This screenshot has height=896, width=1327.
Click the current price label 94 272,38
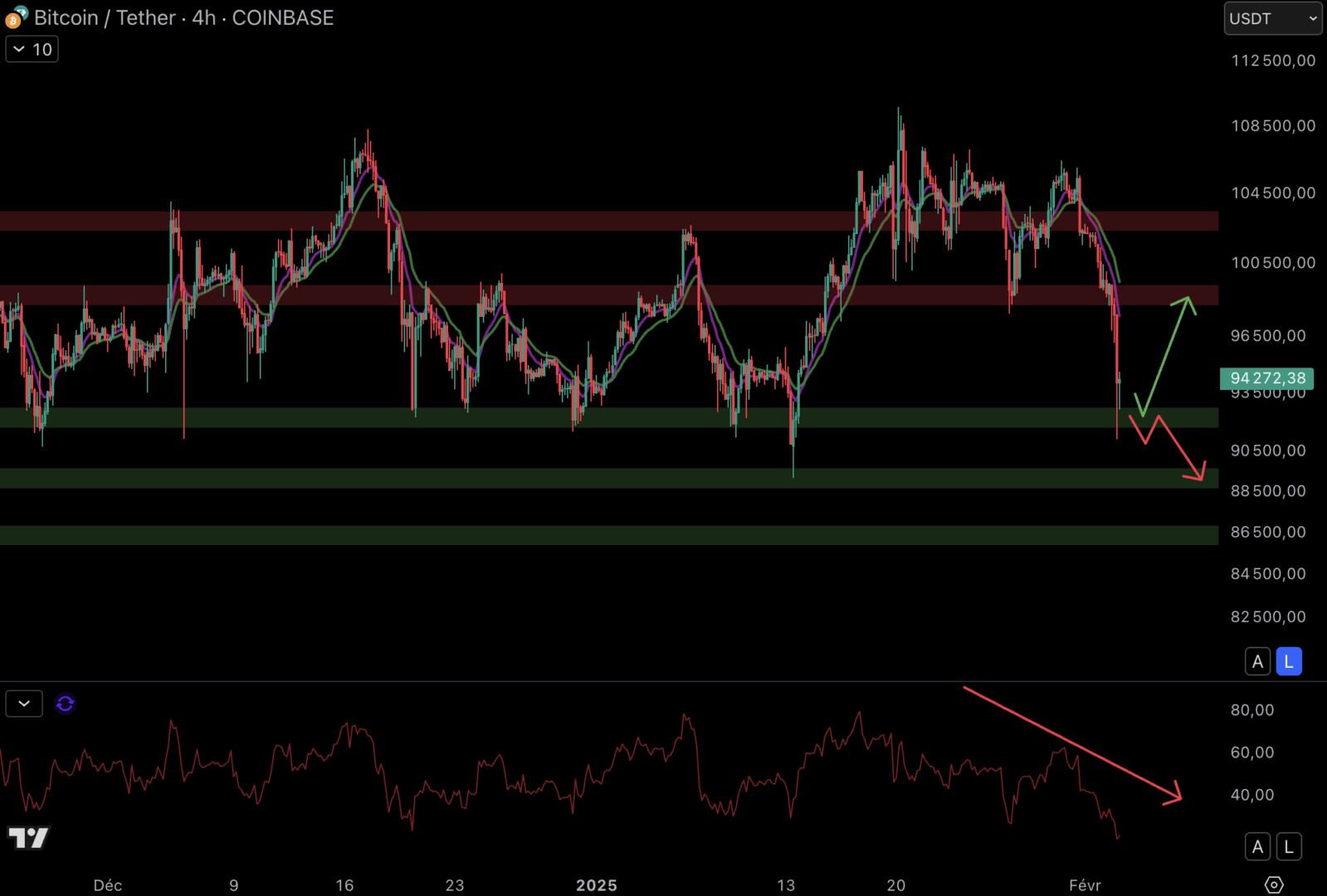point(1266,378)
